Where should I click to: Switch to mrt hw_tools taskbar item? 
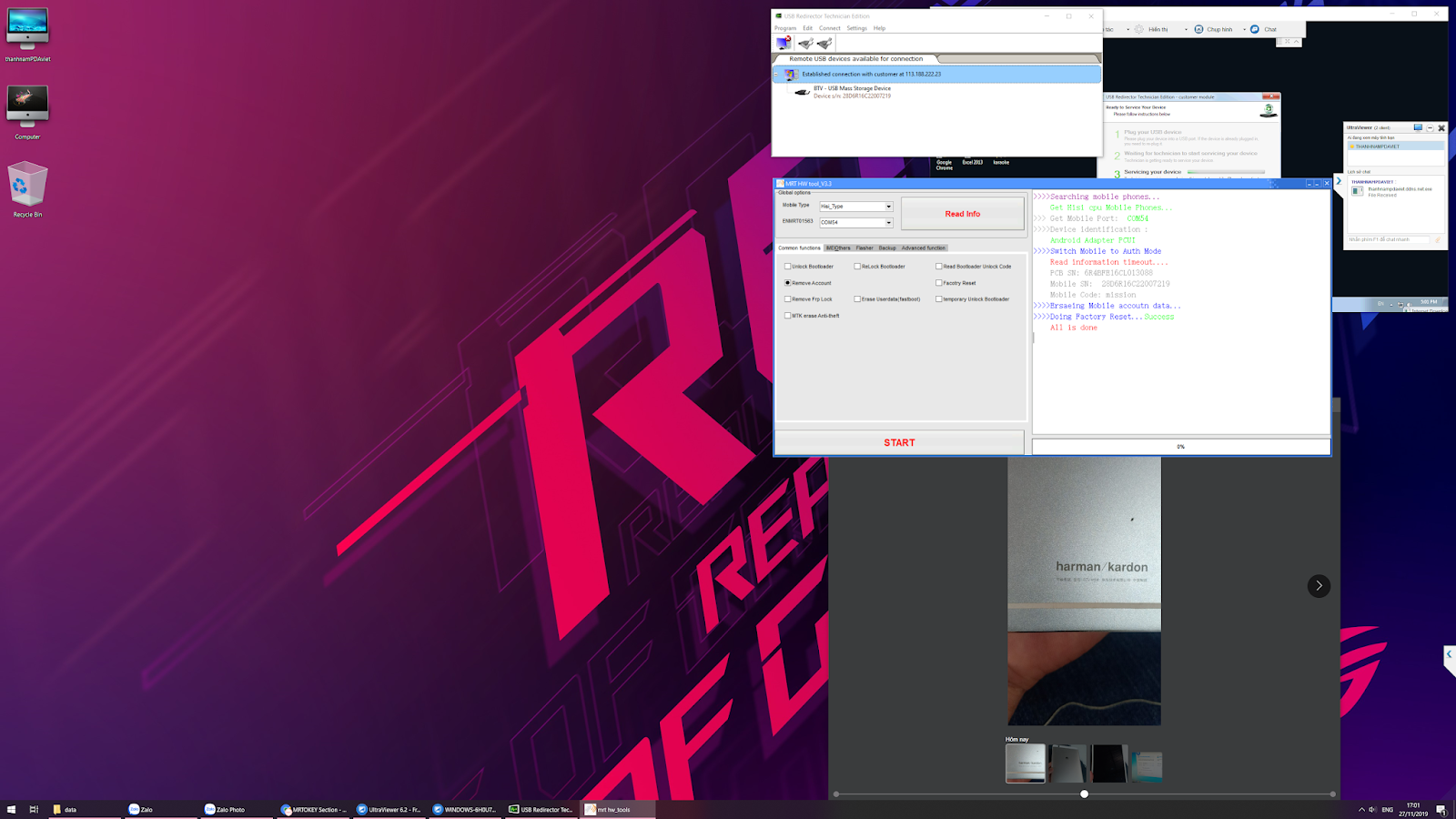[x=617, y=809]
